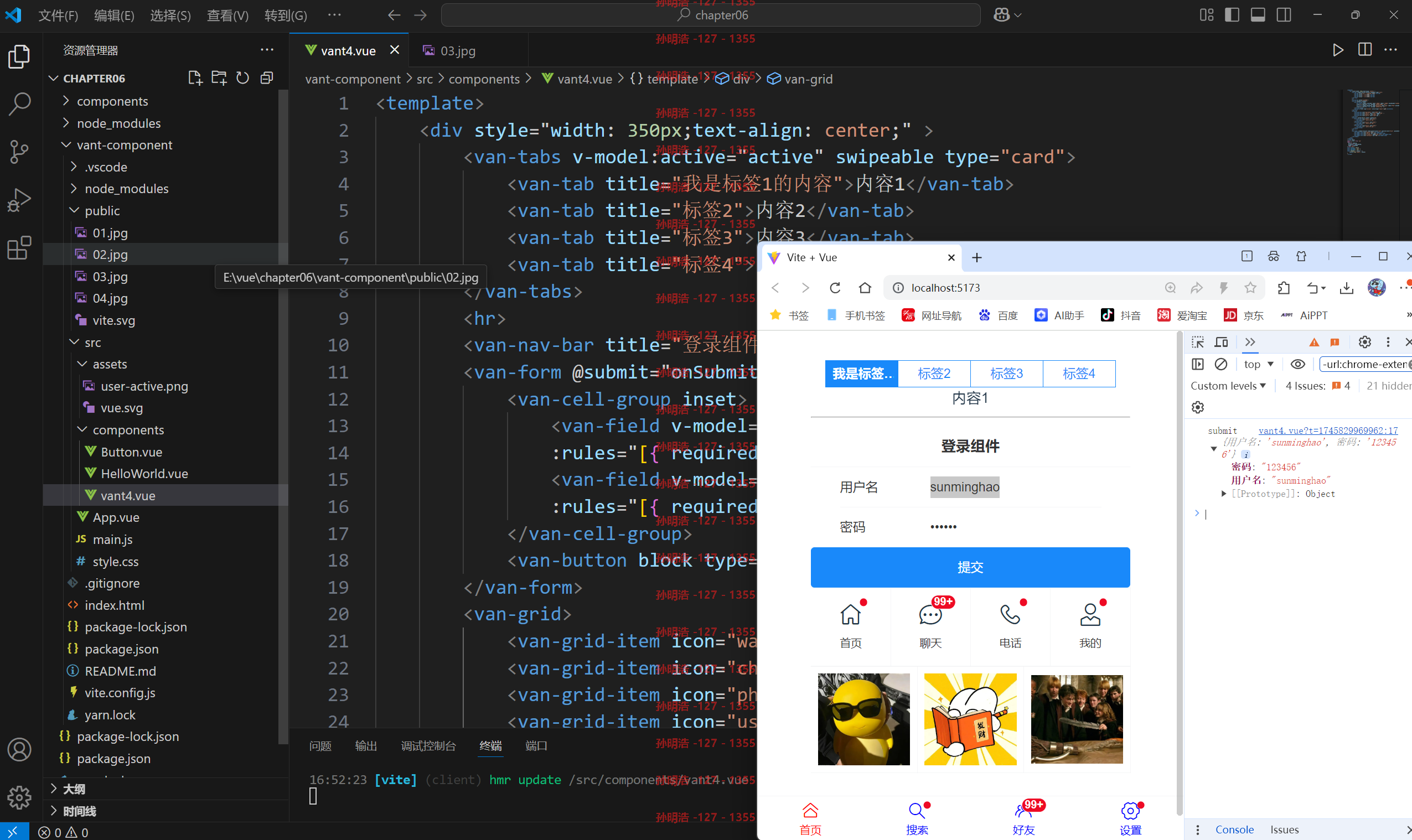Toggle device toolbar in DevTools

pyautogui.click(x=1221, y=342)
